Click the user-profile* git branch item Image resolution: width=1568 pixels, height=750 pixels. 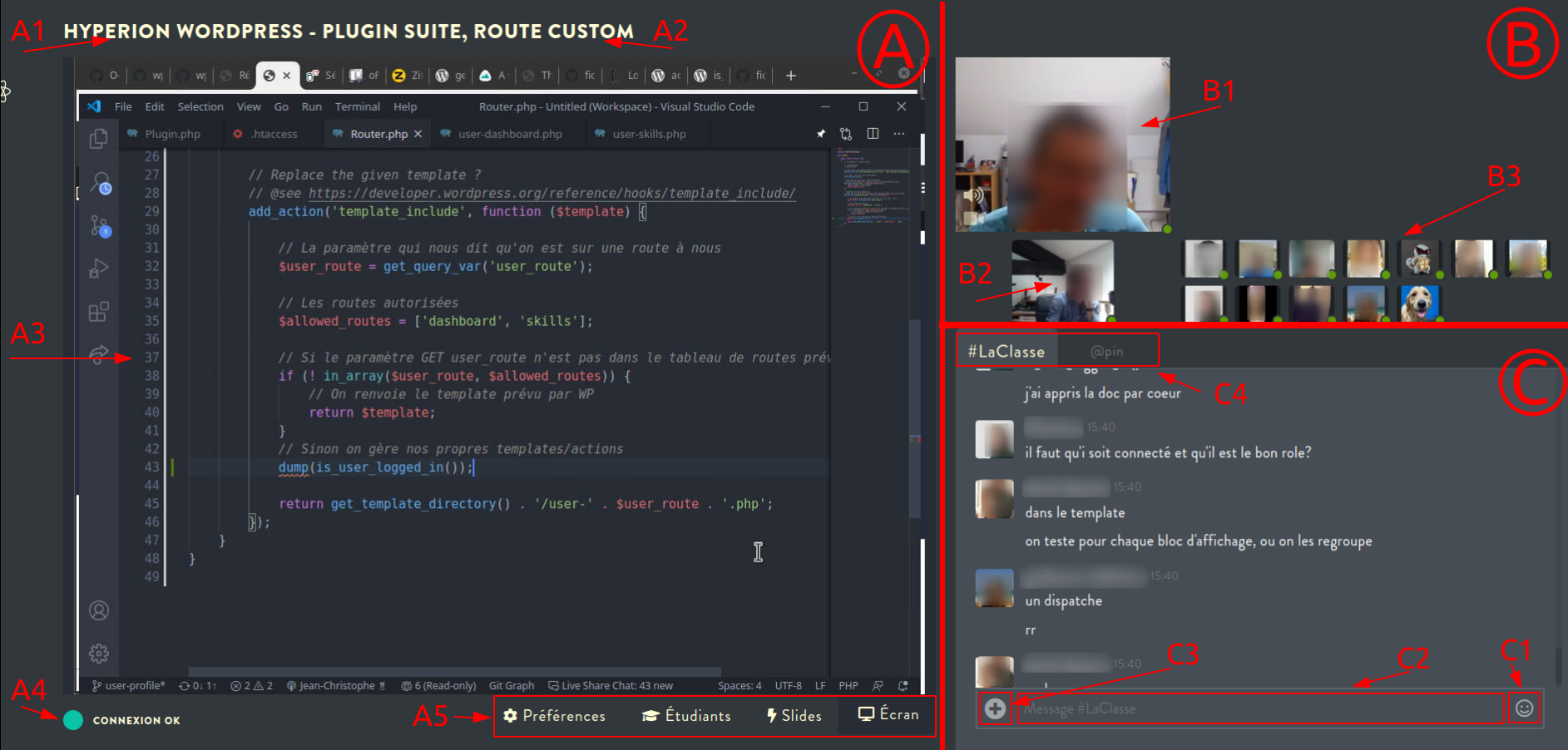(x=129, y=686)
